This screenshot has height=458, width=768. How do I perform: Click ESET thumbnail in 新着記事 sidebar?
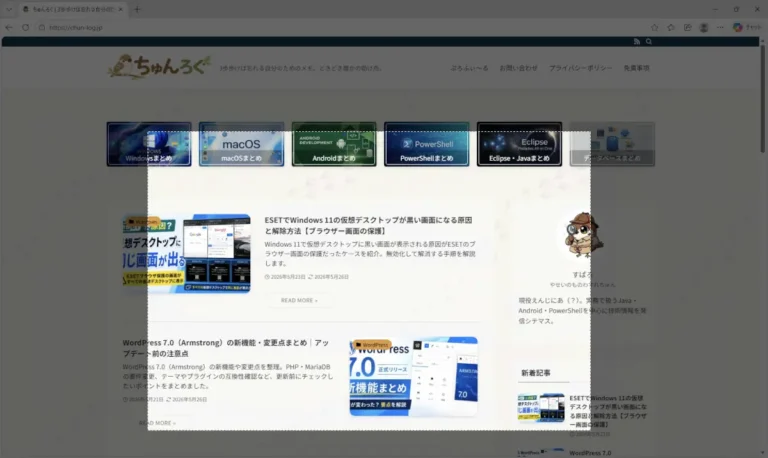pyautogui.click(x=541, y=407)
